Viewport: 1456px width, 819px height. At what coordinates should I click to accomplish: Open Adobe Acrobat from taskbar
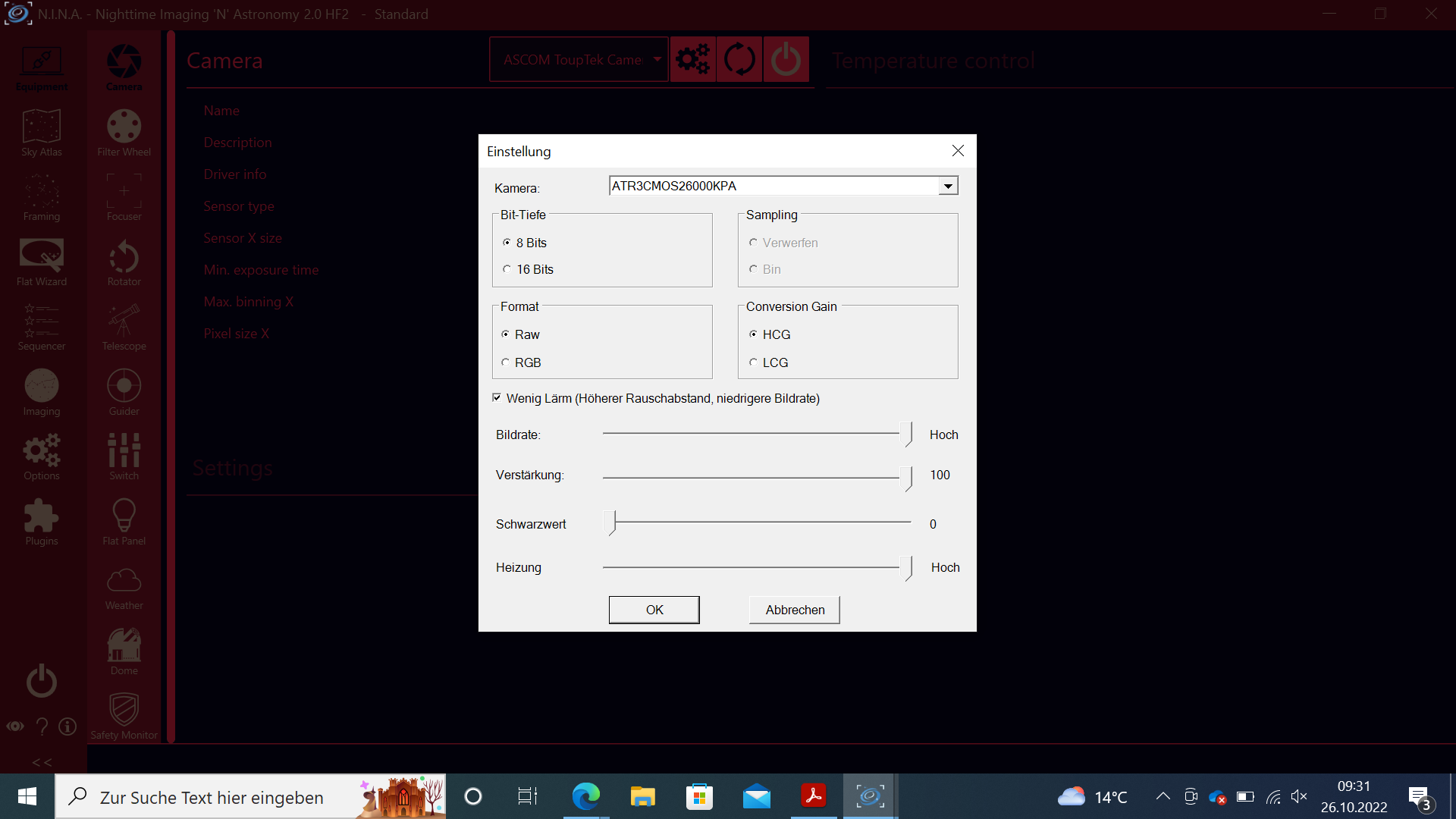(x=814, y=796)
